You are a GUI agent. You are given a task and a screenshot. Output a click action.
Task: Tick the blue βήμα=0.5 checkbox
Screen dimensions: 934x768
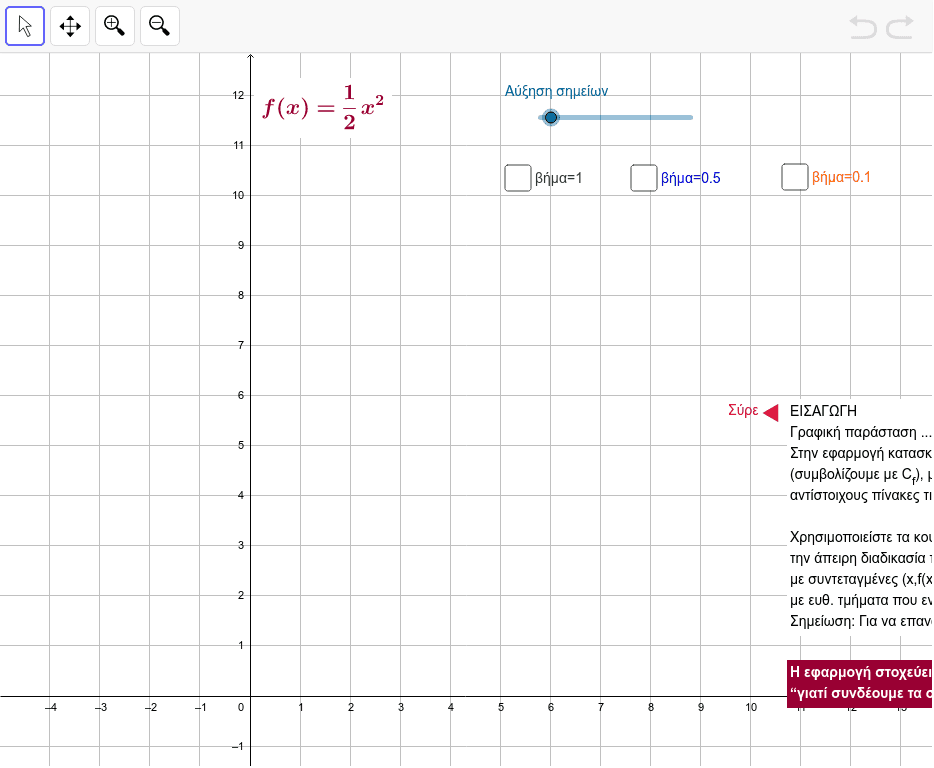click(x=644, y=178)
